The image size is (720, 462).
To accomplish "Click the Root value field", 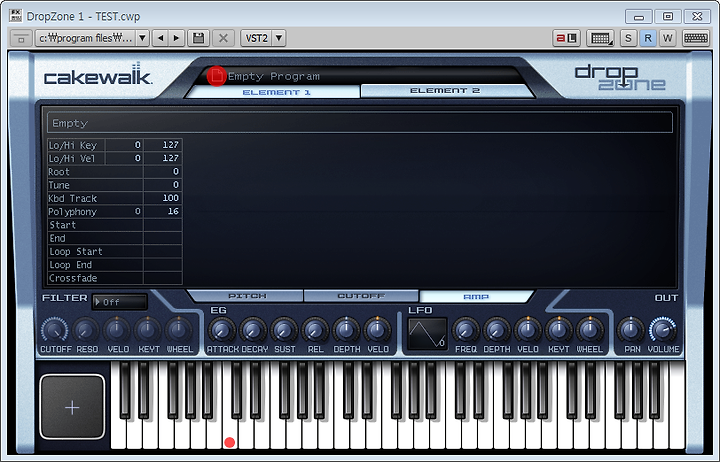I will [x=163, y=172].
